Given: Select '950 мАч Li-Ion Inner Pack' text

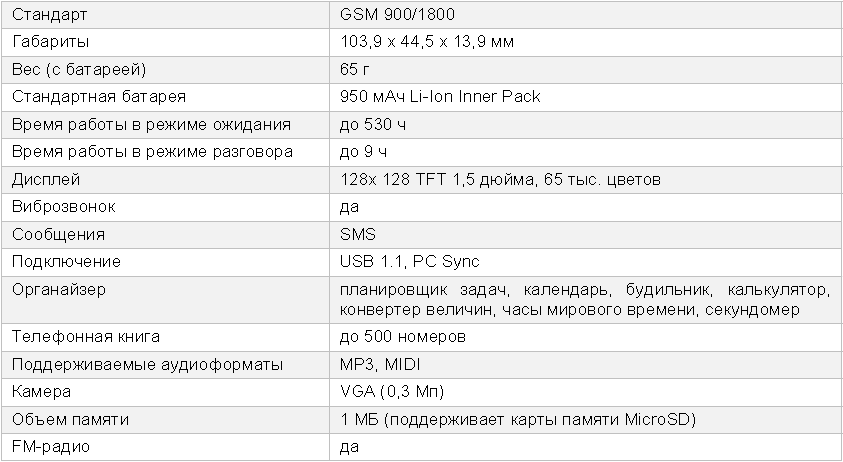Looking at the screenshot, I should (x=440, y=97).
